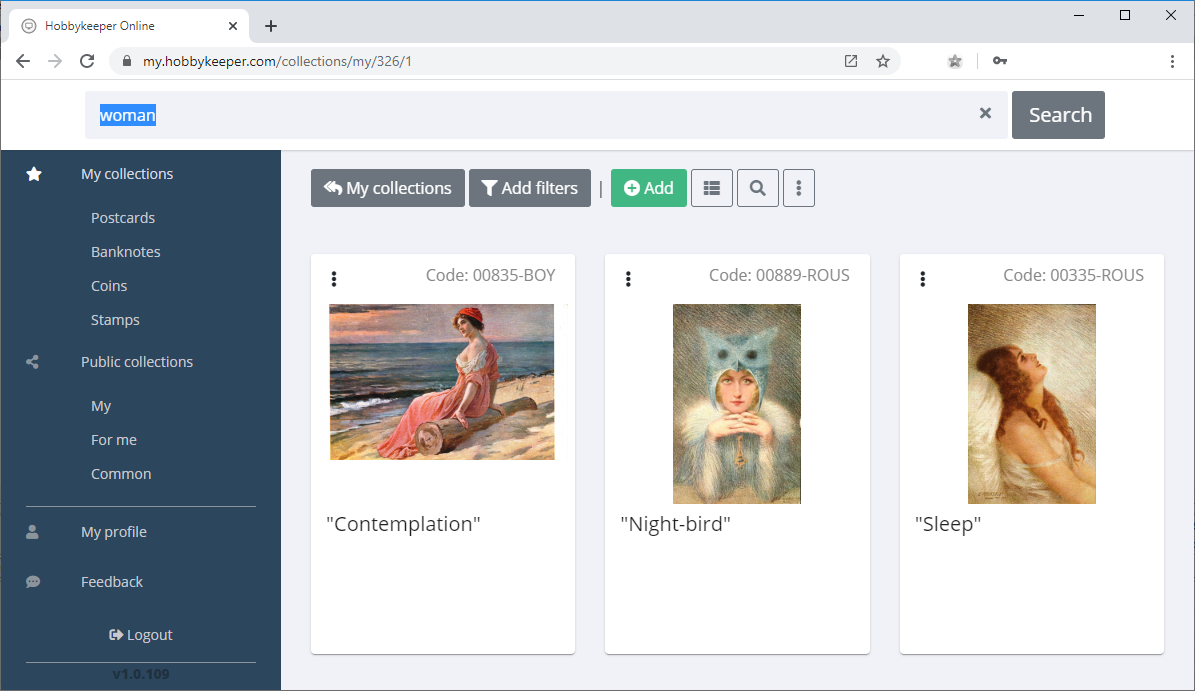Image resolution: width=1195 pixels, height=691 pixels.
Task: Open the Banknotes collection
Action: [126, 252]
